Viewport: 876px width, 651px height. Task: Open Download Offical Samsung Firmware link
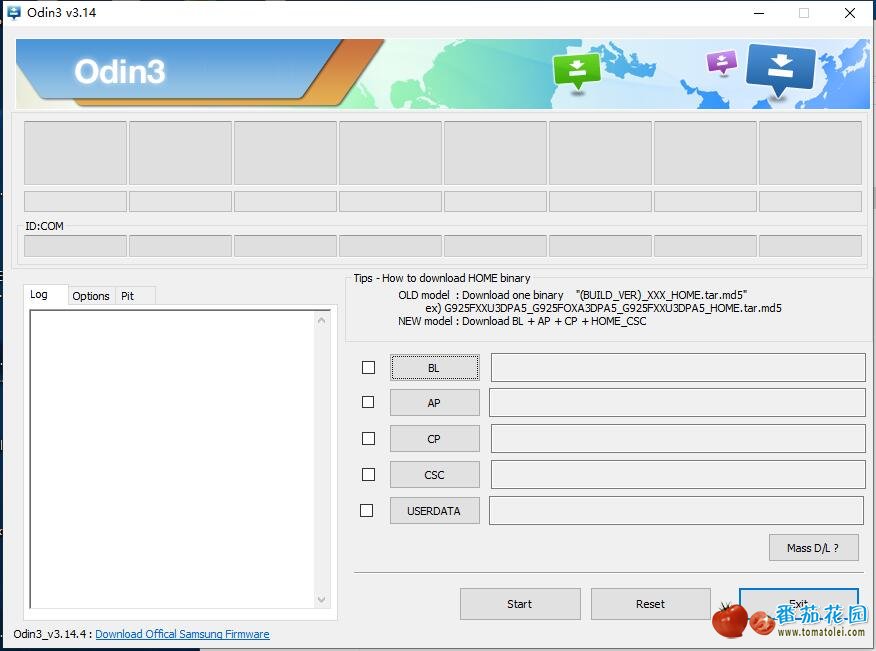(x=182, y=634)
